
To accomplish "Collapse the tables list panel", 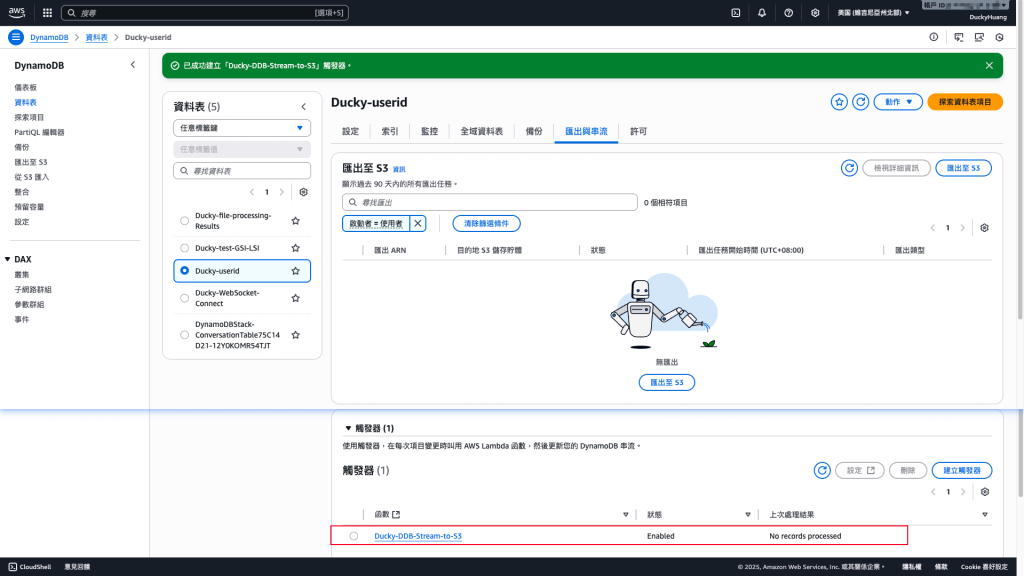I will point(304,106).
